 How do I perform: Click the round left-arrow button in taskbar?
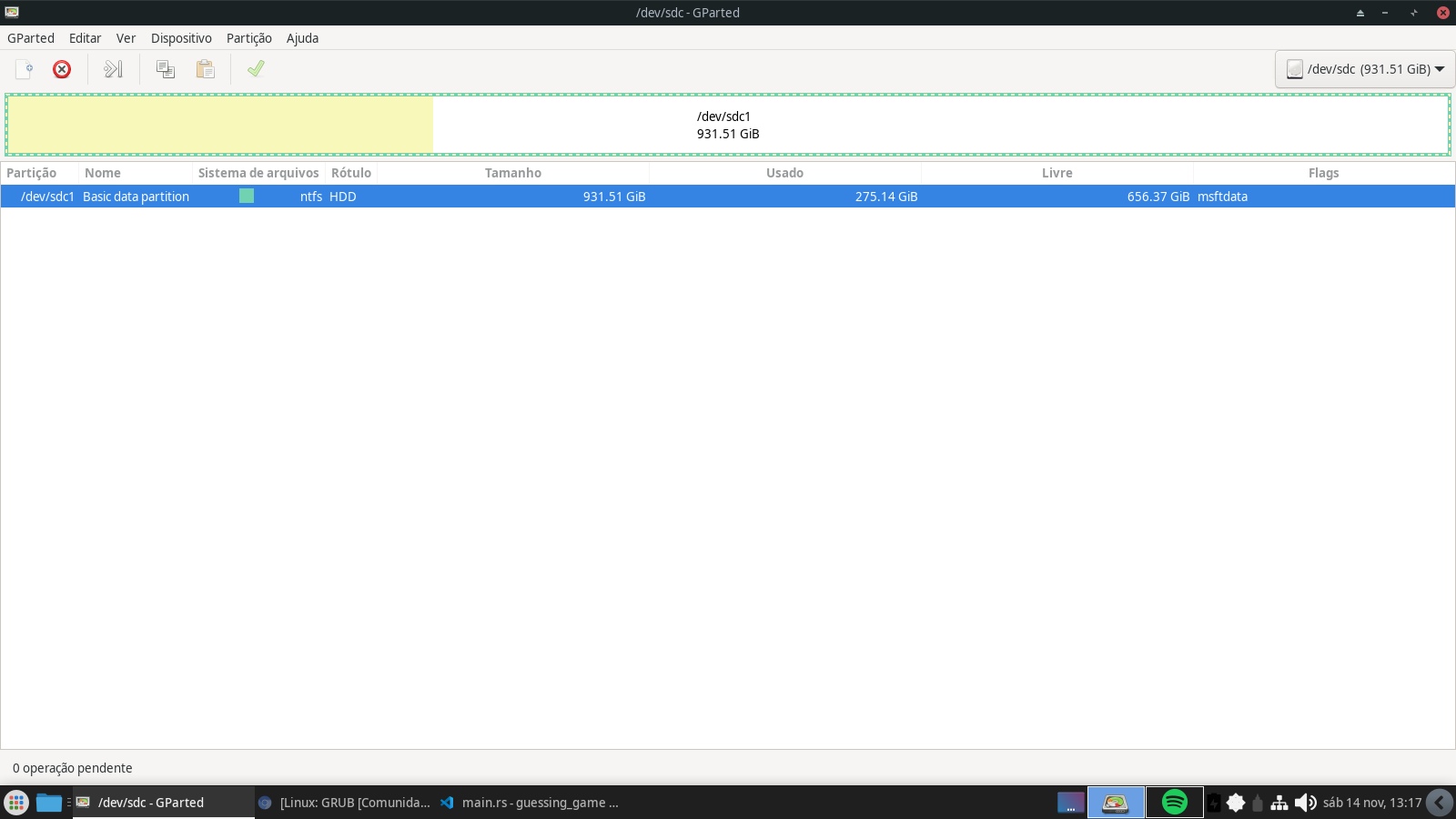[1440, 803]
